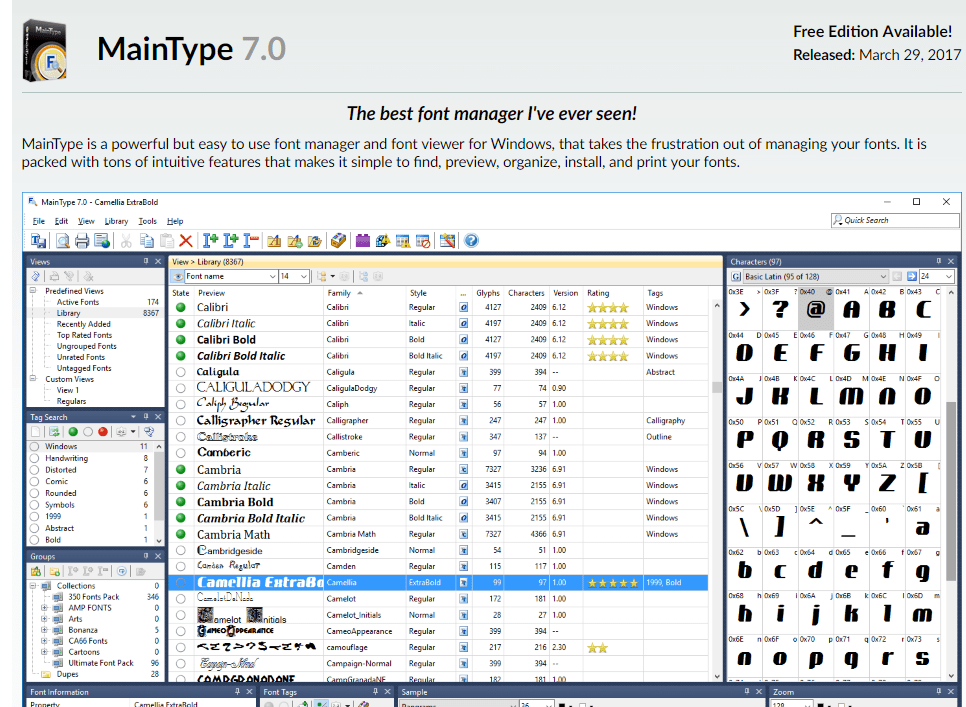The height and width of the screenshot is (707, 966).
Task: Expand the Bonanza group node
Action: [44, 630]
